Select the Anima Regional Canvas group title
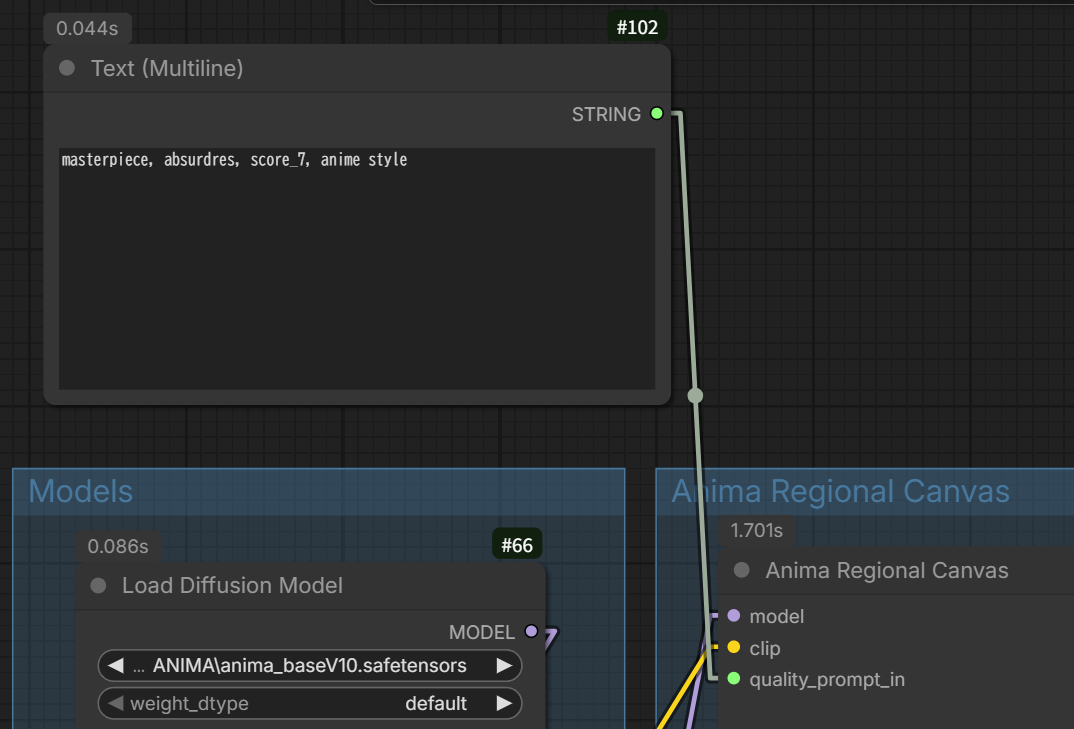 click(840, 491)
